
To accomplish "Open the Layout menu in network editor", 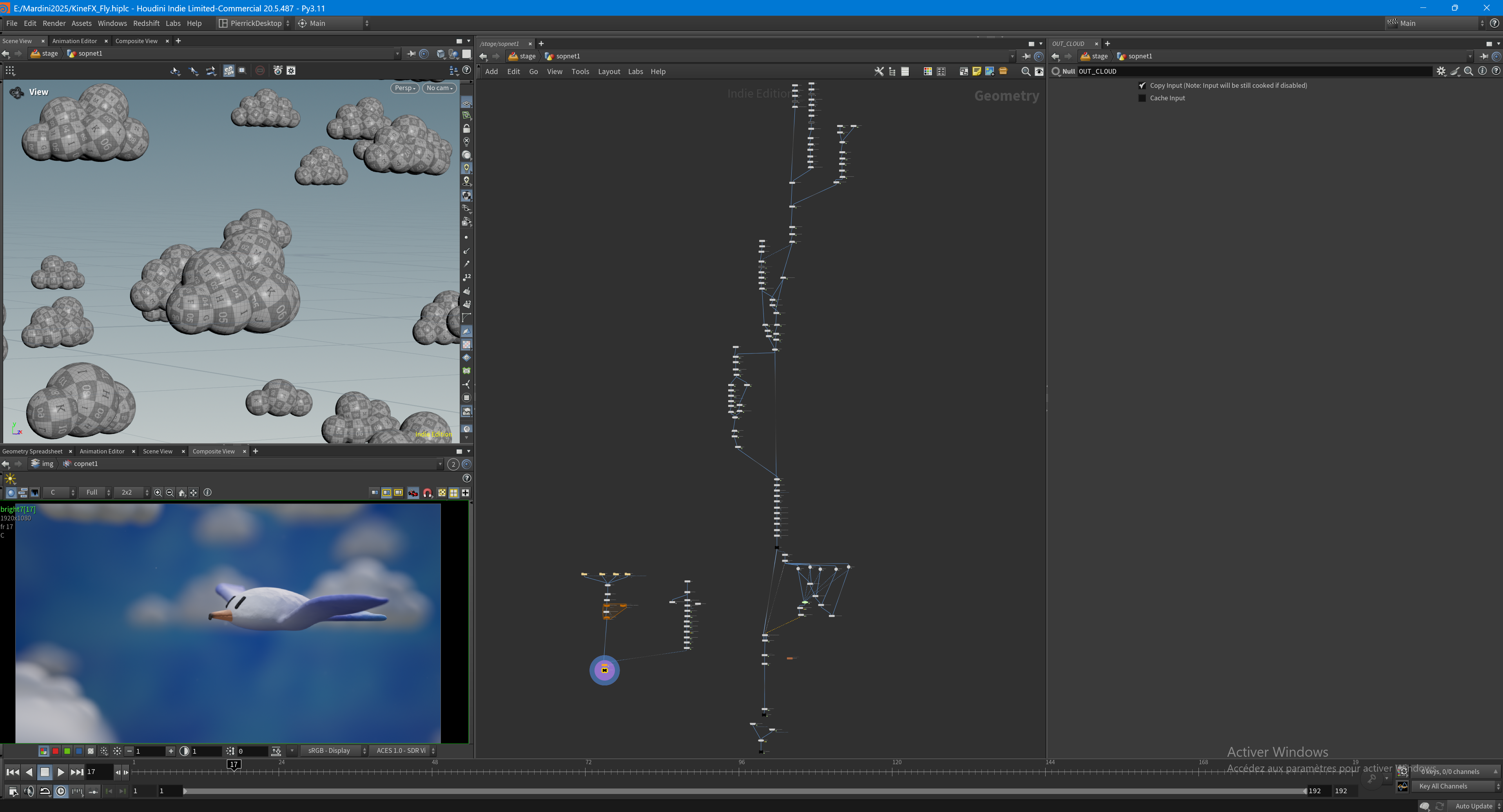I will (609, 71).
